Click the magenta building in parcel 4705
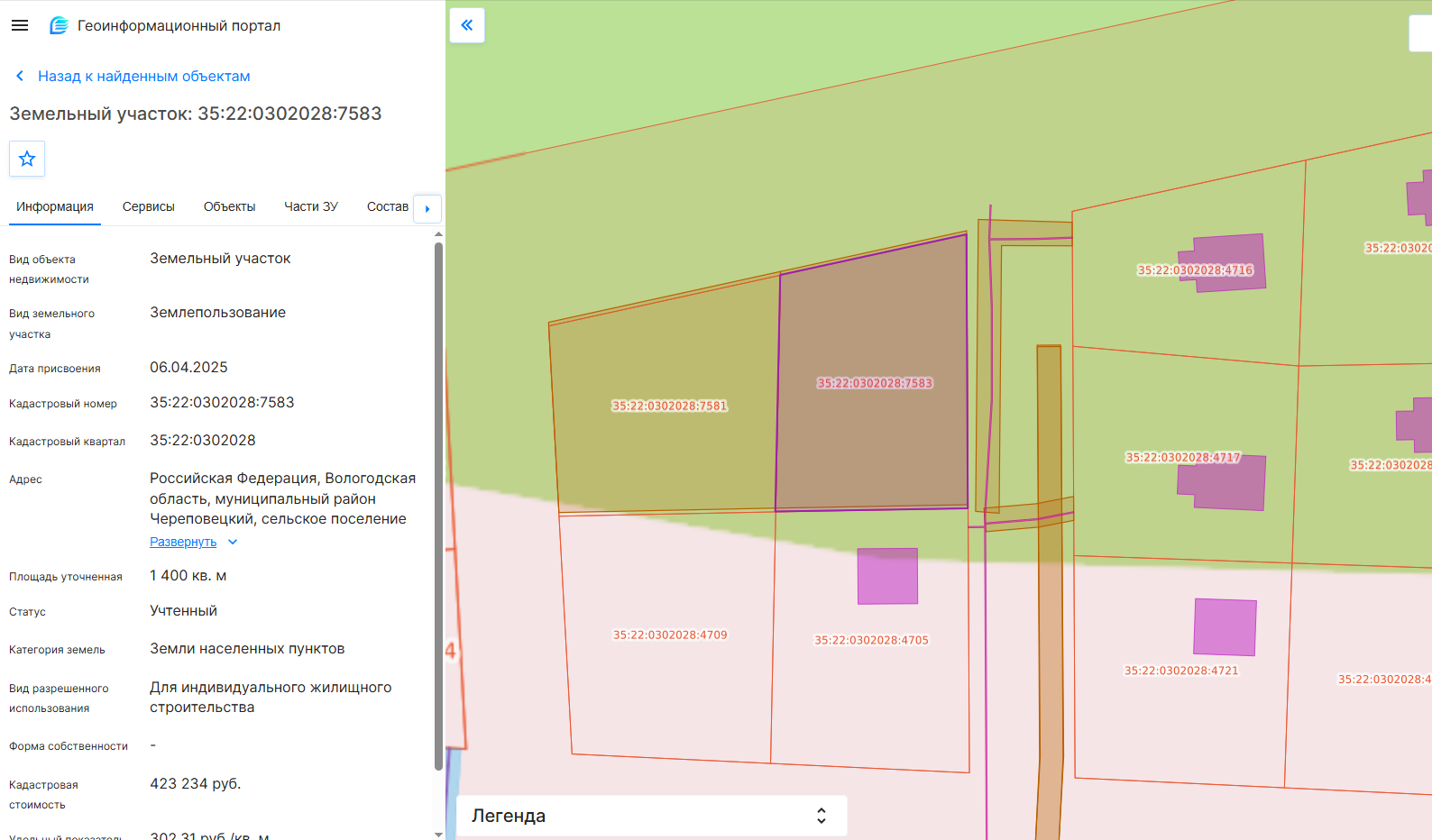Screen dimensions: 1432x840 pyautogui.click(x=887, y=576)
